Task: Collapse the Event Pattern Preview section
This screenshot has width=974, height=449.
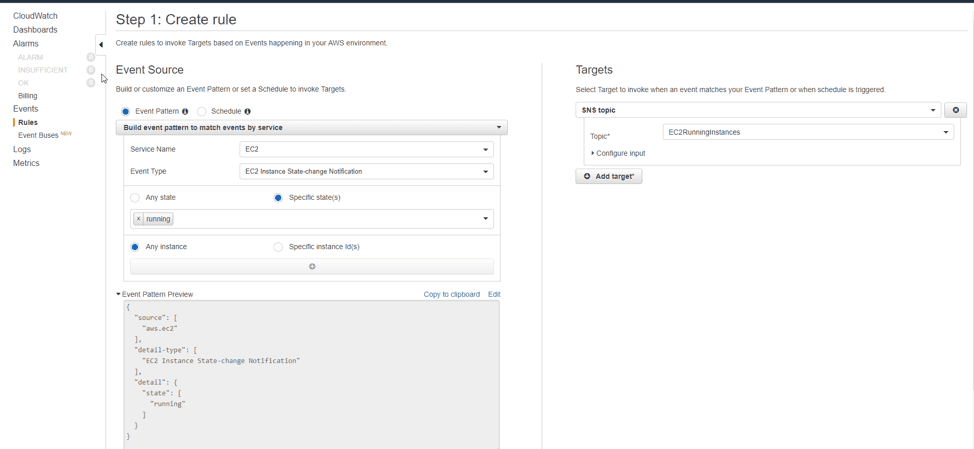Action: coord(155,294)
